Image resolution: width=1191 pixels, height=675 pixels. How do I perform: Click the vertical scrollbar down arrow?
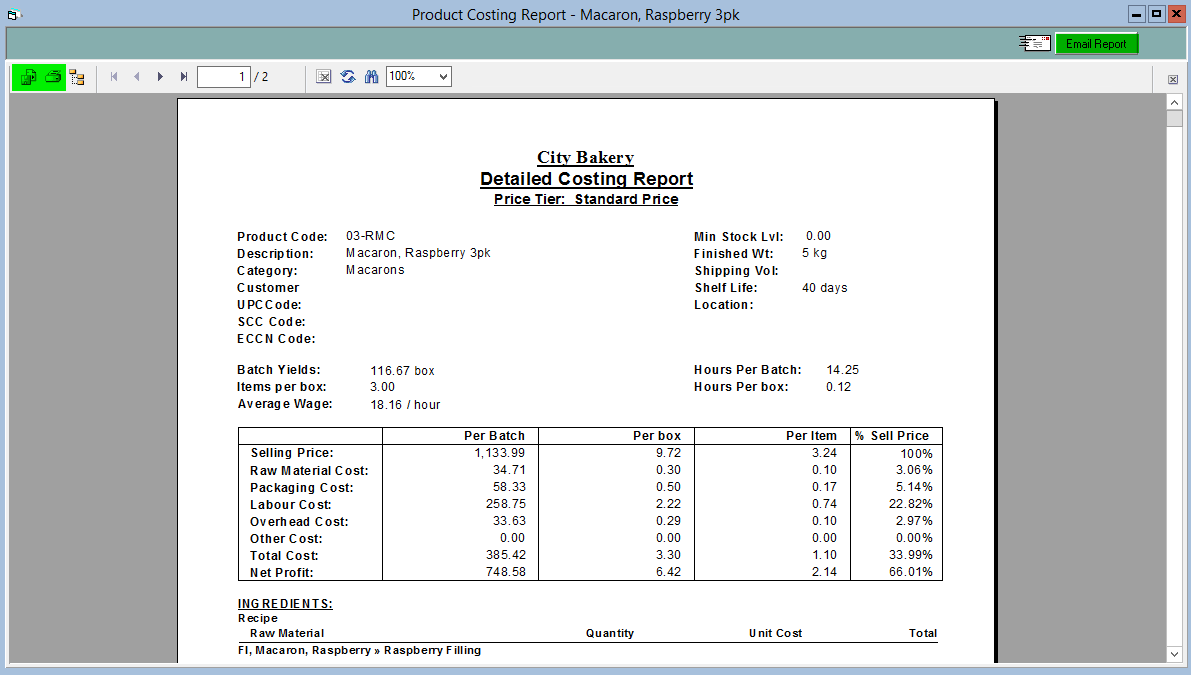click(x=1174, y=654)
